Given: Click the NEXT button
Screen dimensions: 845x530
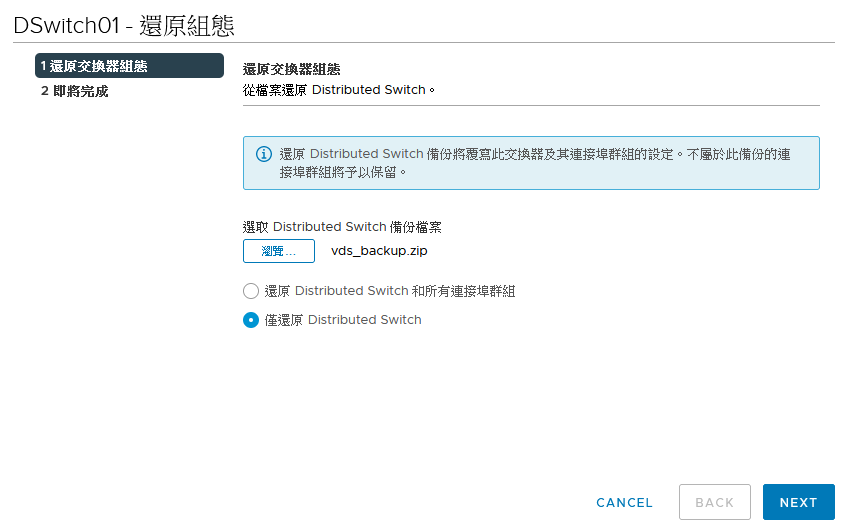Looking at the screenshot, I should pyautogui.click(x=799, y=502).
